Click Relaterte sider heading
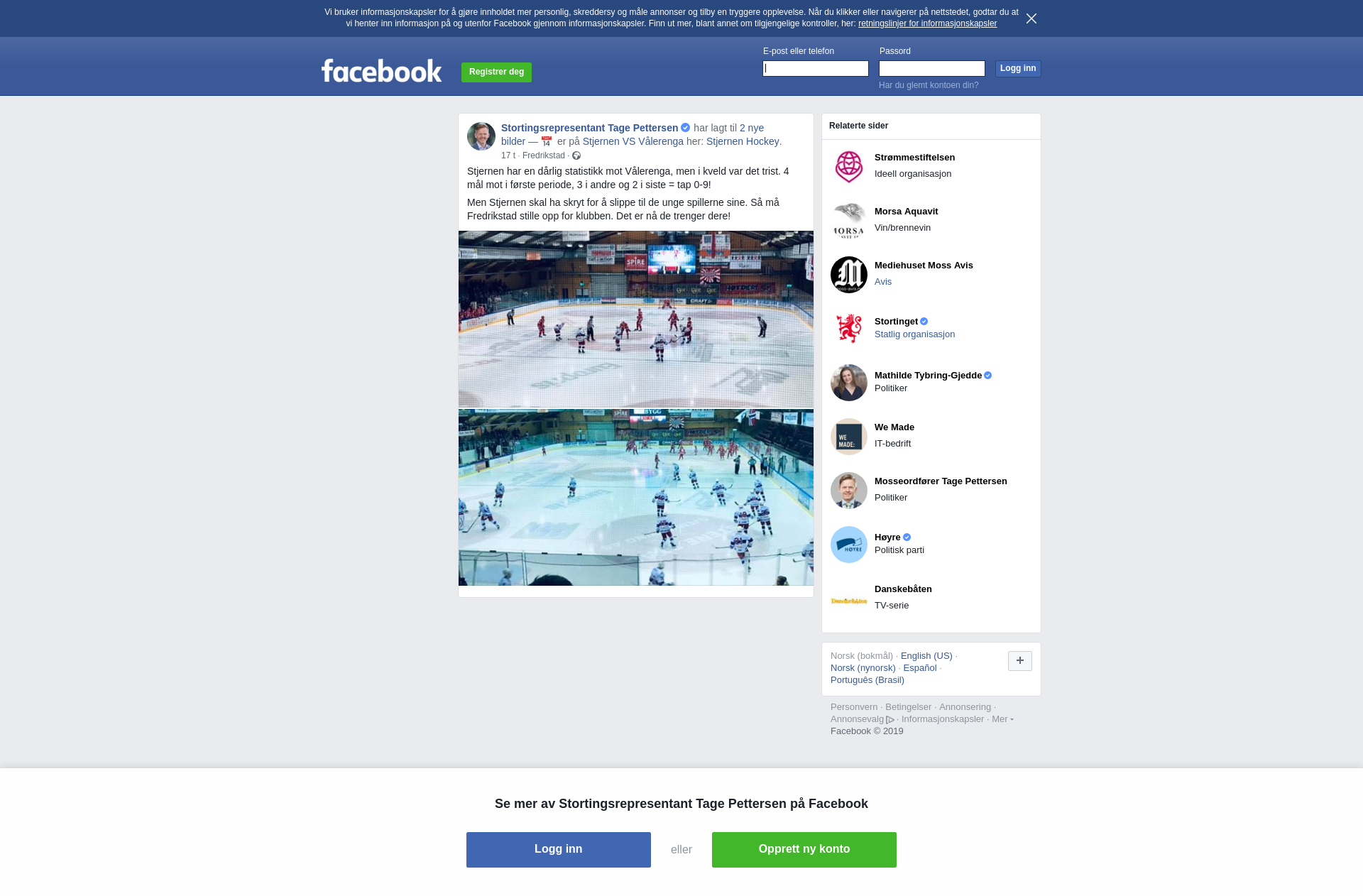This screenshot has width=1363, height=896. [x=858, y=126]
